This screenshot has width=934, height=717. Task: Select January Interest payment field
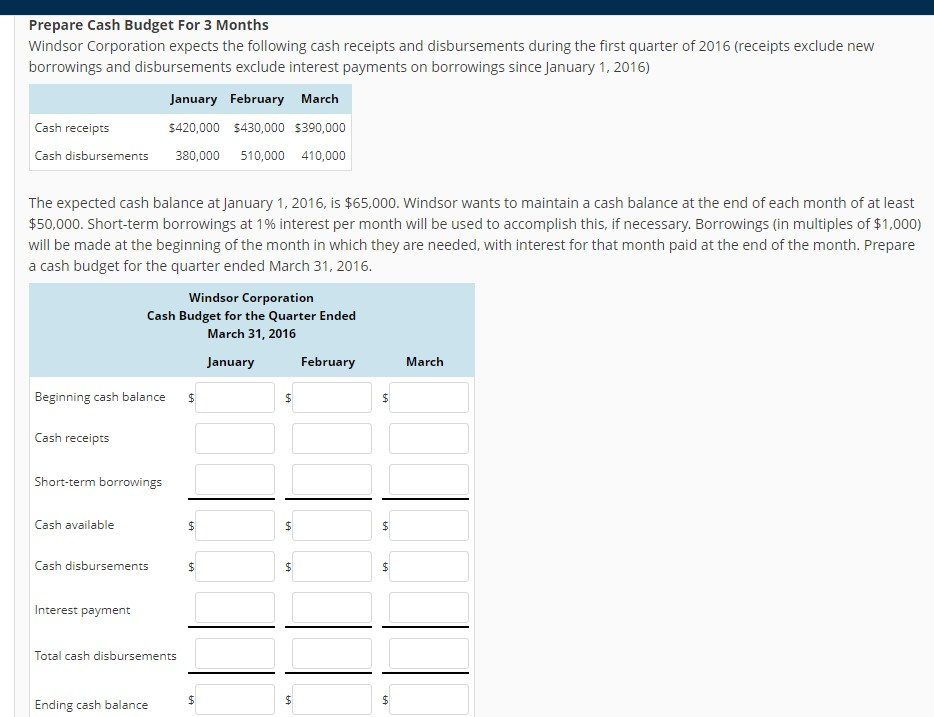(x=235, y=607)
